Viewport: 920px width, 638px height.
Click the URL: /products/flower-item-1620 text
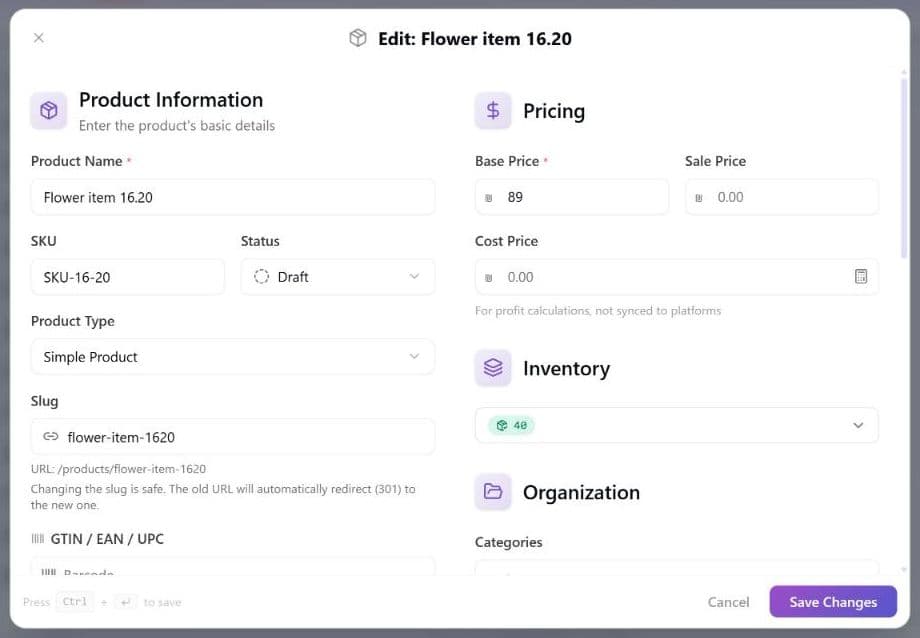[119, 469]
